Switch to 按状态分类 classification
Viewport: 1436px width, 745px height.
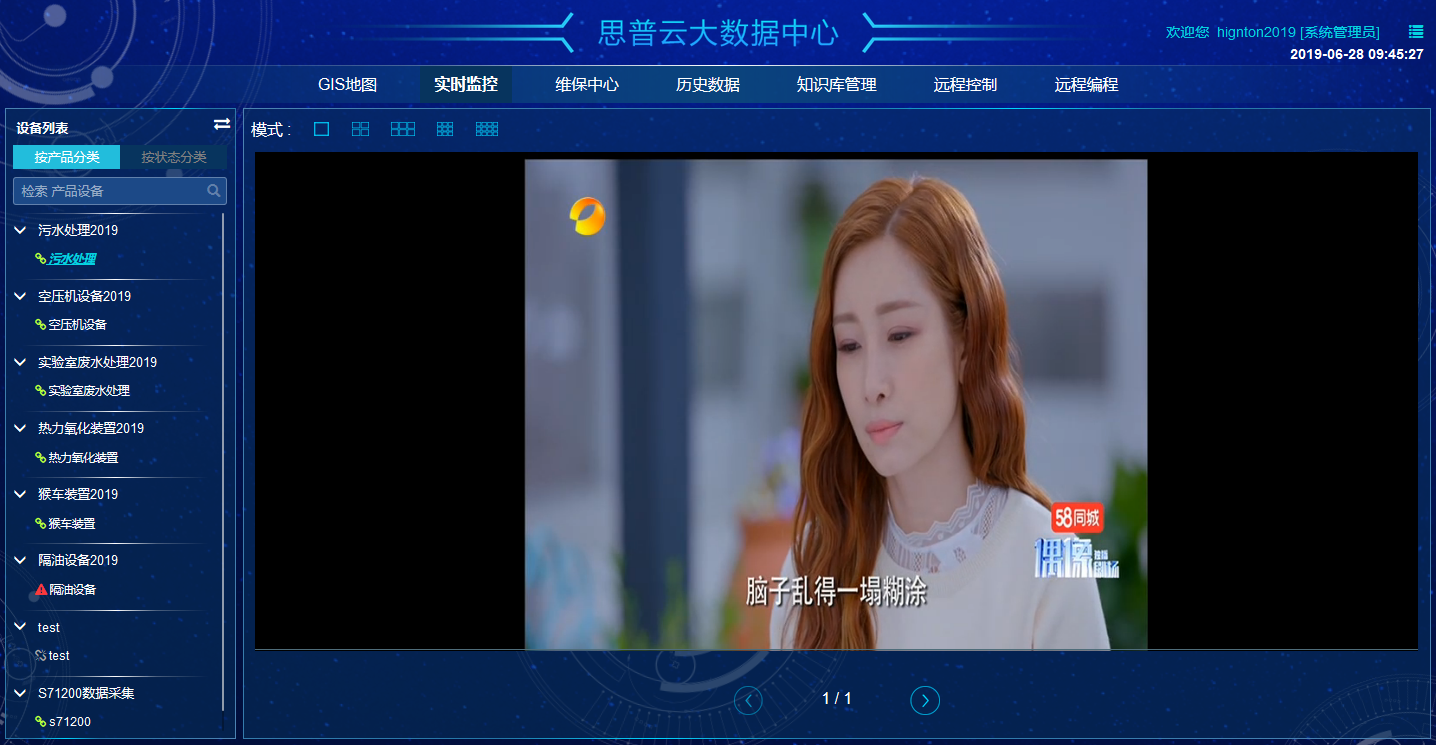click(x=174, y=157)
